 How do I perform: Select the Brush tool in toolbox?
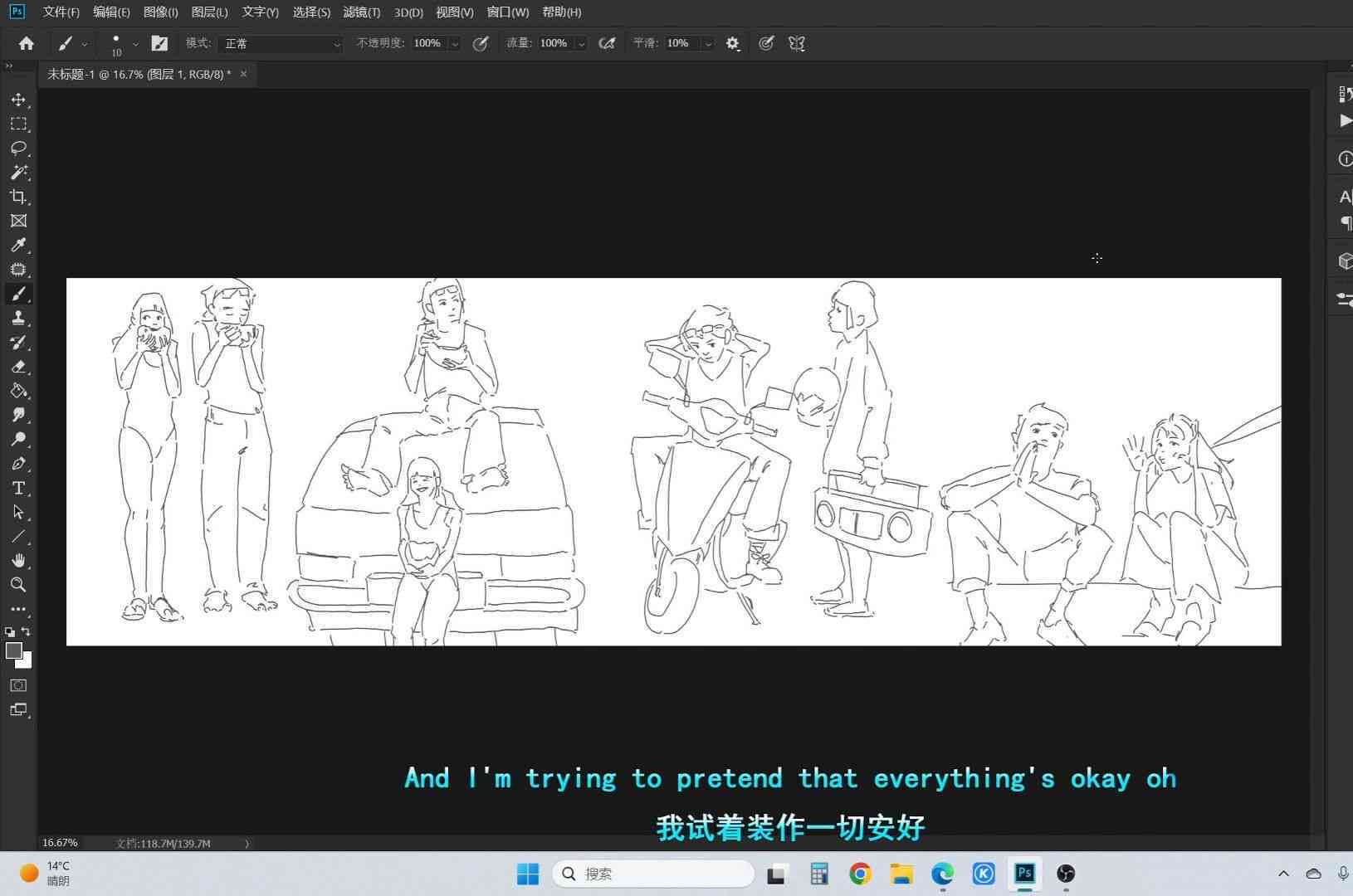18,294
